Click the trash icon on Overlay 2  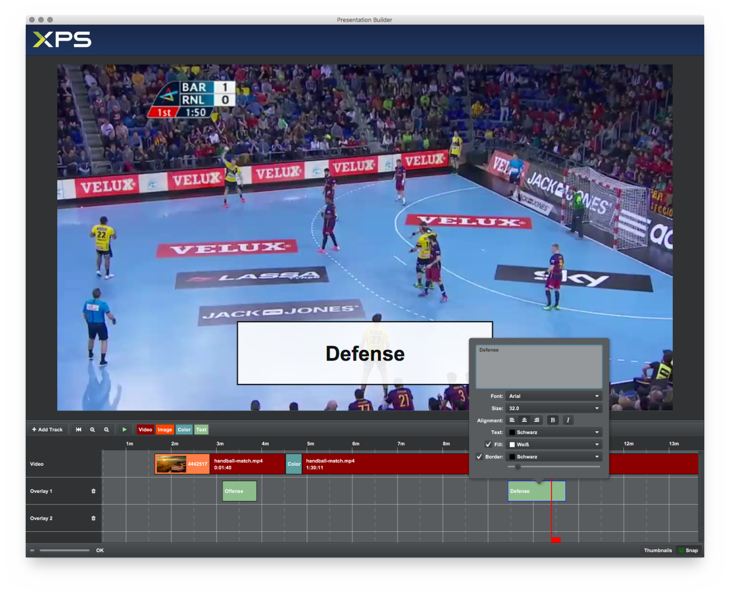click(x=94, y=518)
